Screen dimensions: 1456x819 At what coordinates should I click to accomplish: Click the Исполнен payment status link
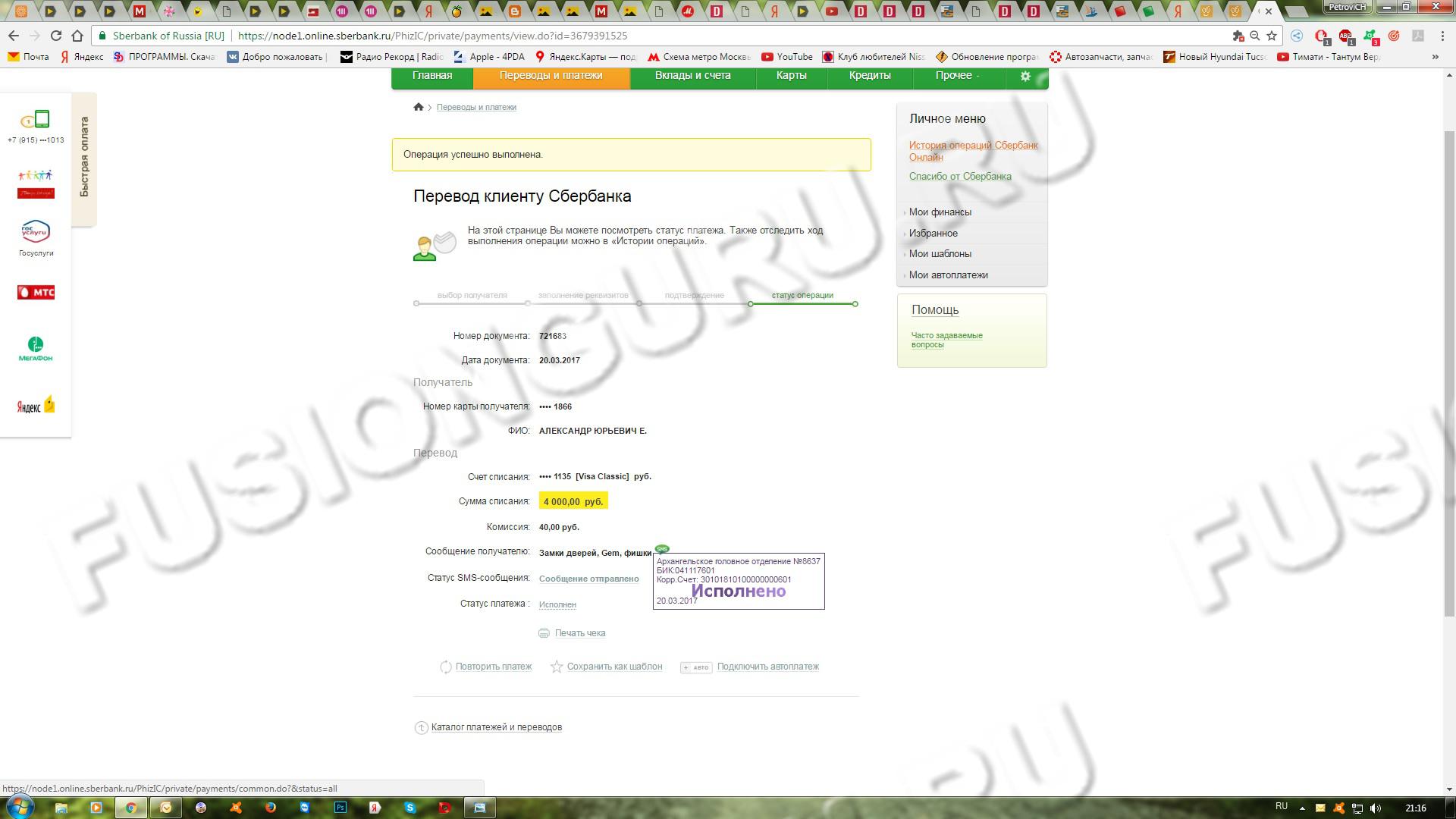[x=557, y=605]
